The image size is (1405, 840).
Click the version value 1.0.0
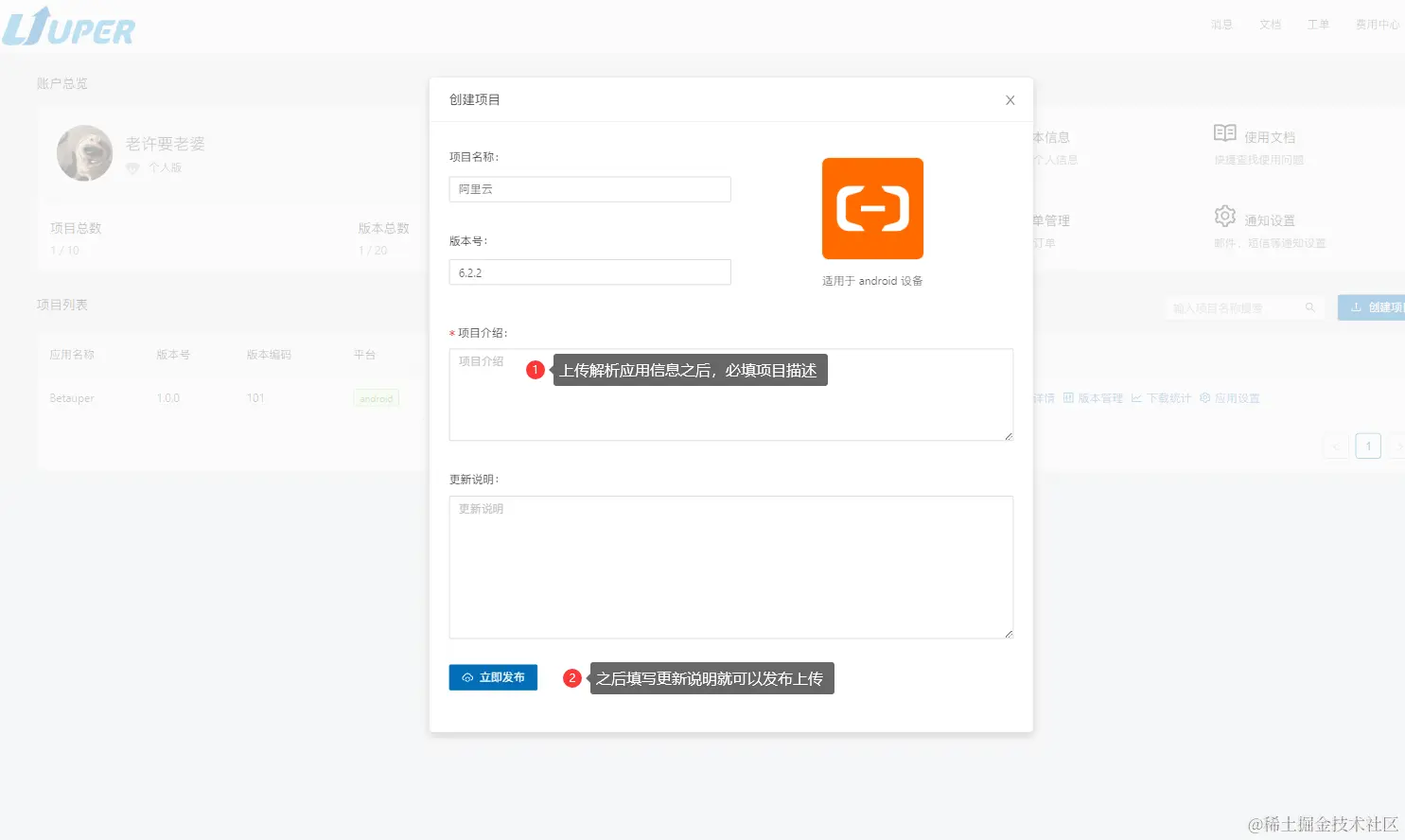tap(167, 398)
